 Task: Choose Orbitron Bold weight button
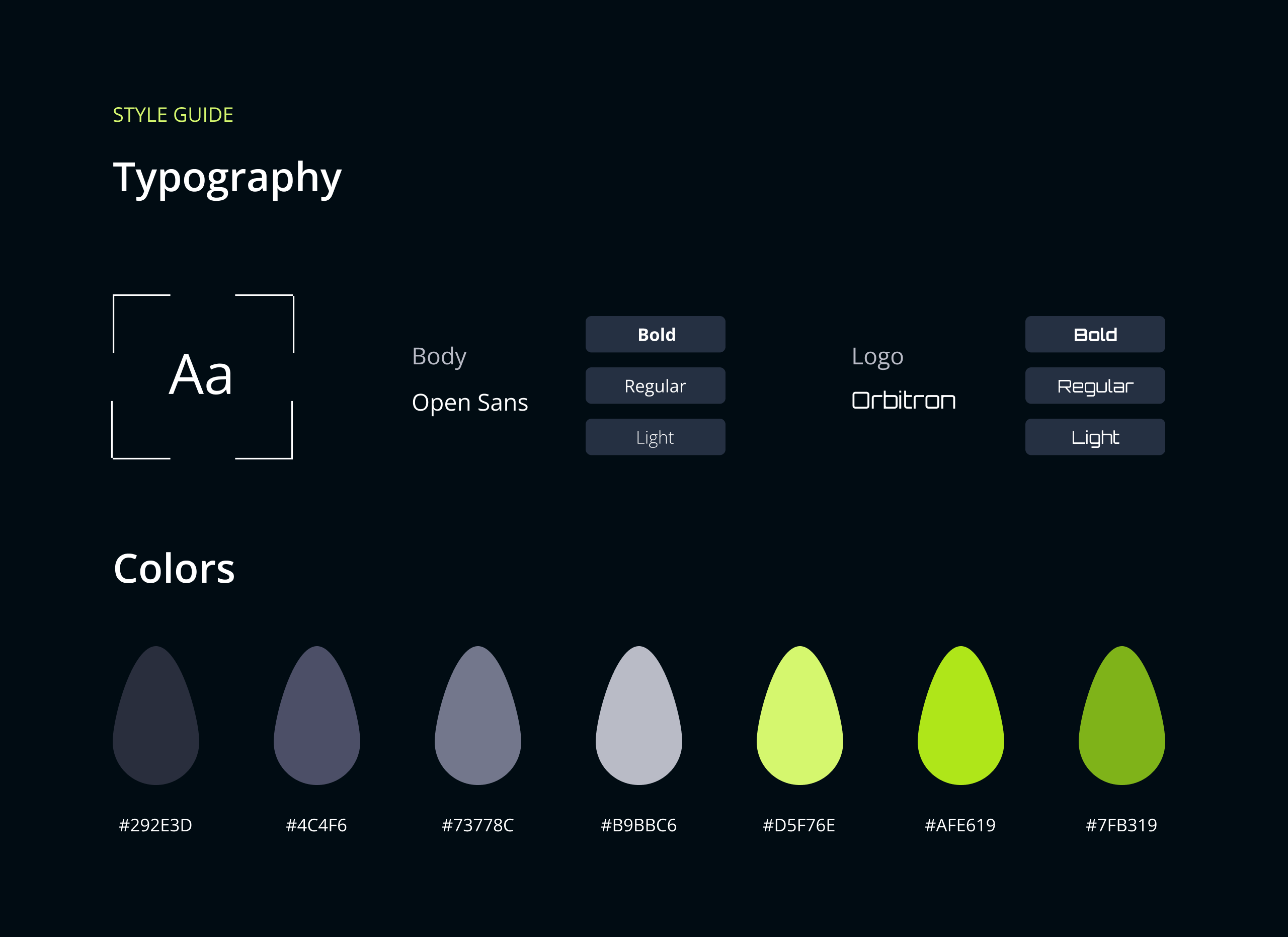coord(1094,335)
